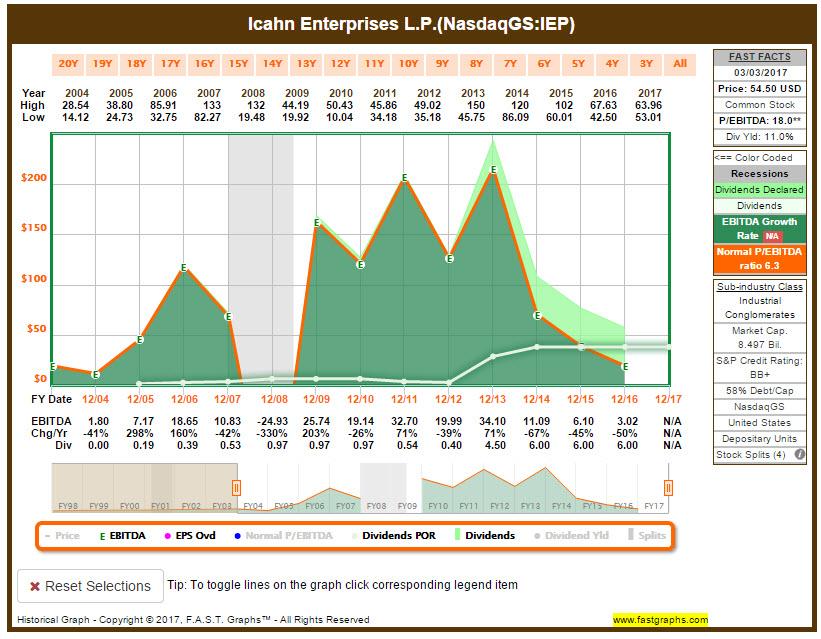Screen dimensions: 821x639
Task: Select the 15Y time range tab
Action: 238,64
